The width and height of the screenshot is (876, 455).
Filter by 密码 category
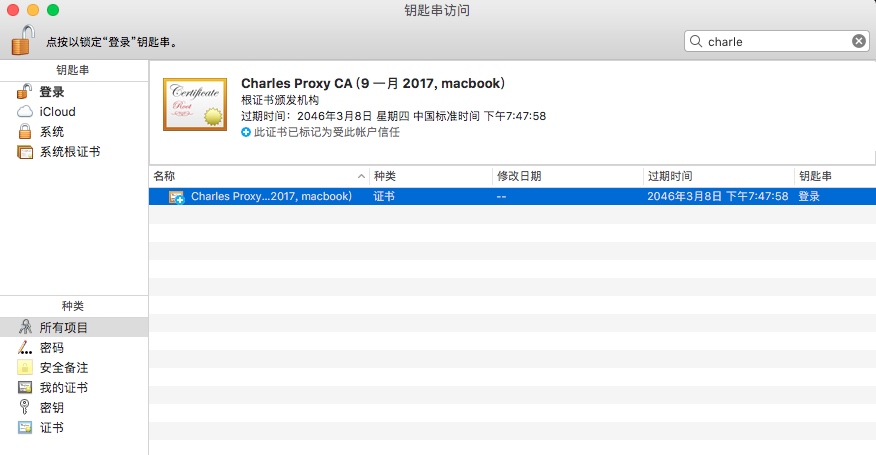51,348
